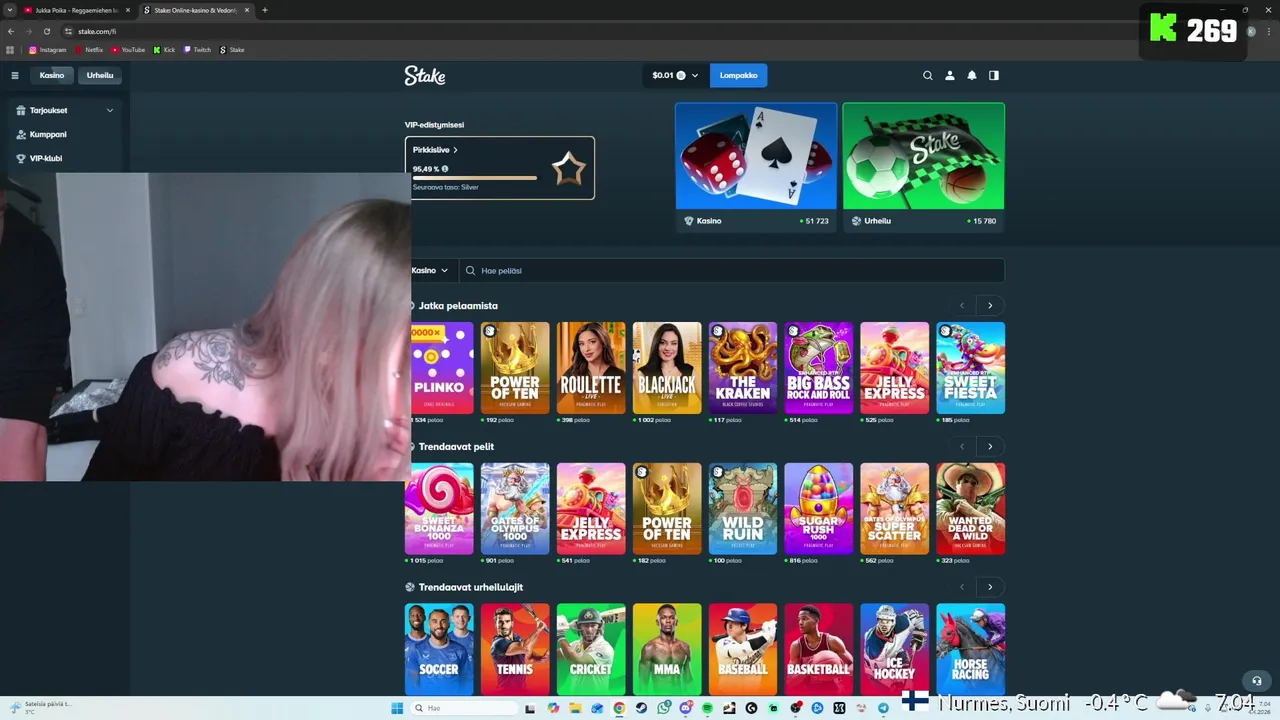Open the balance currency dropdown $0.01

coord(675,75)
